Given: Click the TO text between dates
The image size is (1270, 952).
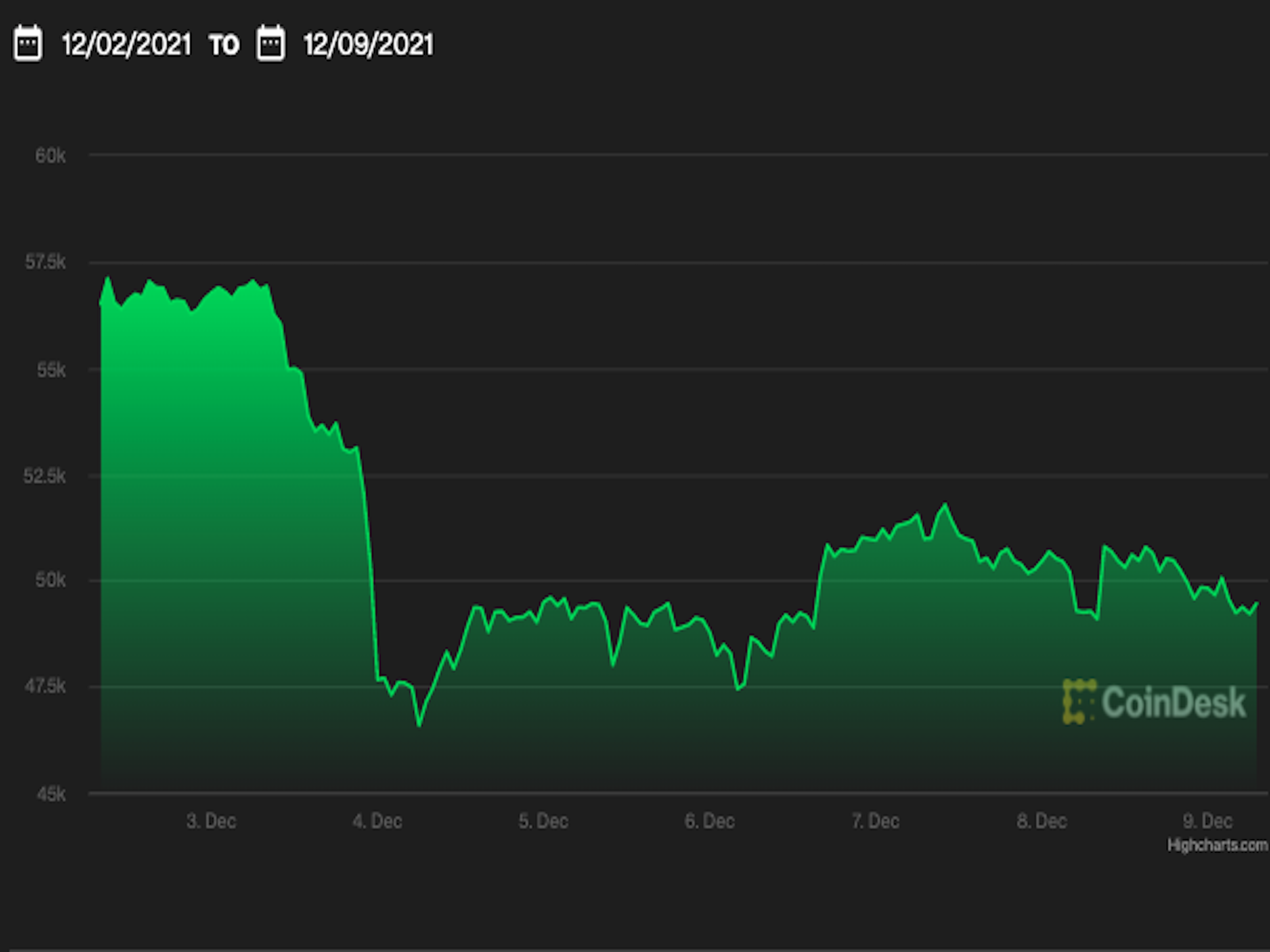Looking at the screenshot, I should tap(224, 45).
